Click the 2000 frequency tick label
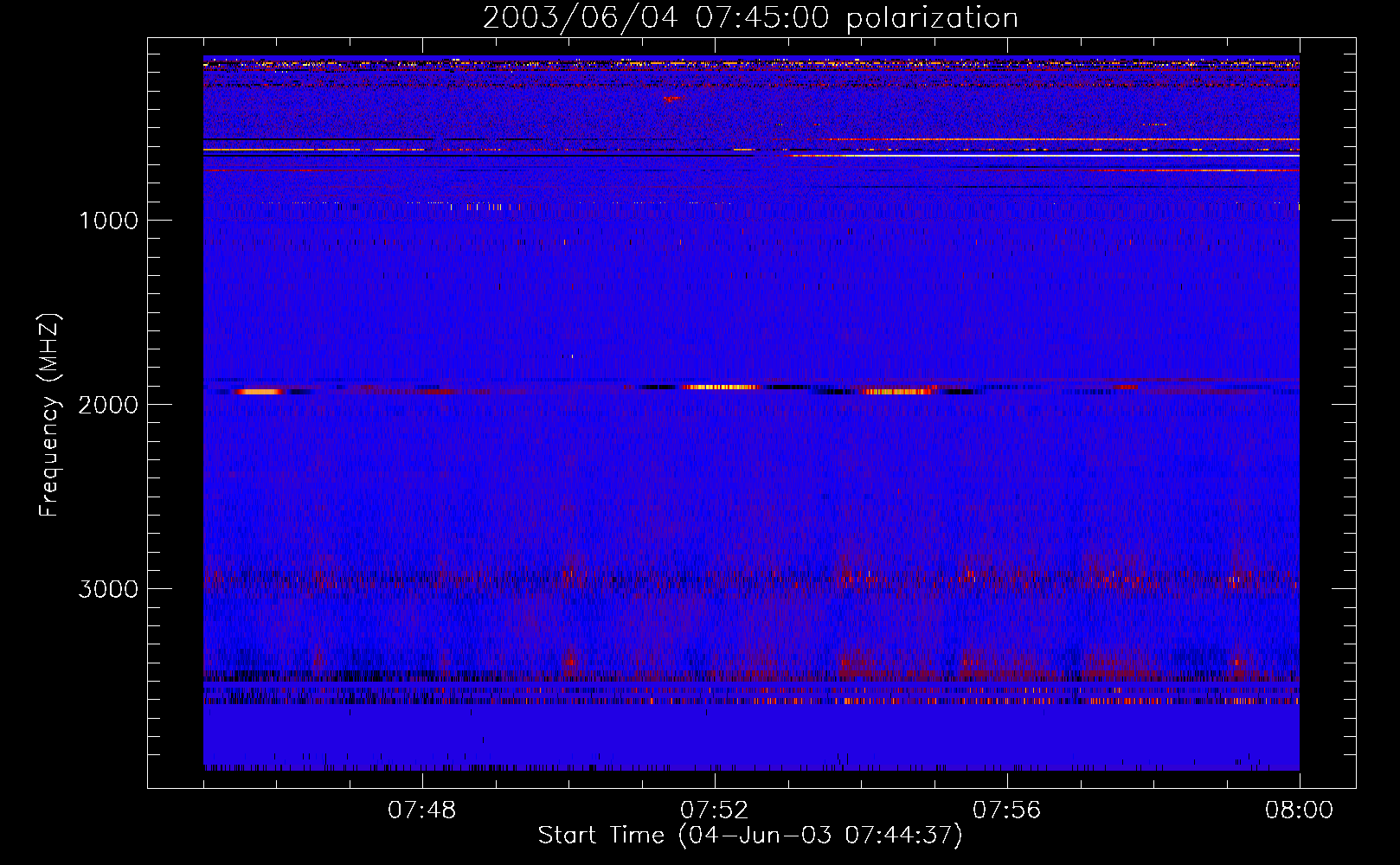The width and height of the screenshot is (1400, 865). (108, 405)
